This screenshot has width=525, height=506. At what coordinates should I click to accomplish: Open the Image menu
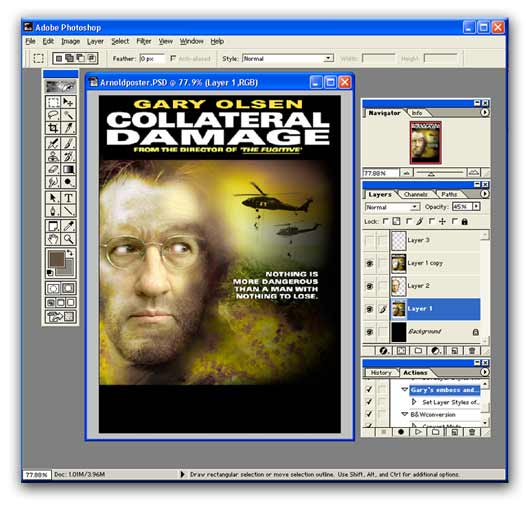[x=71, y=42]
